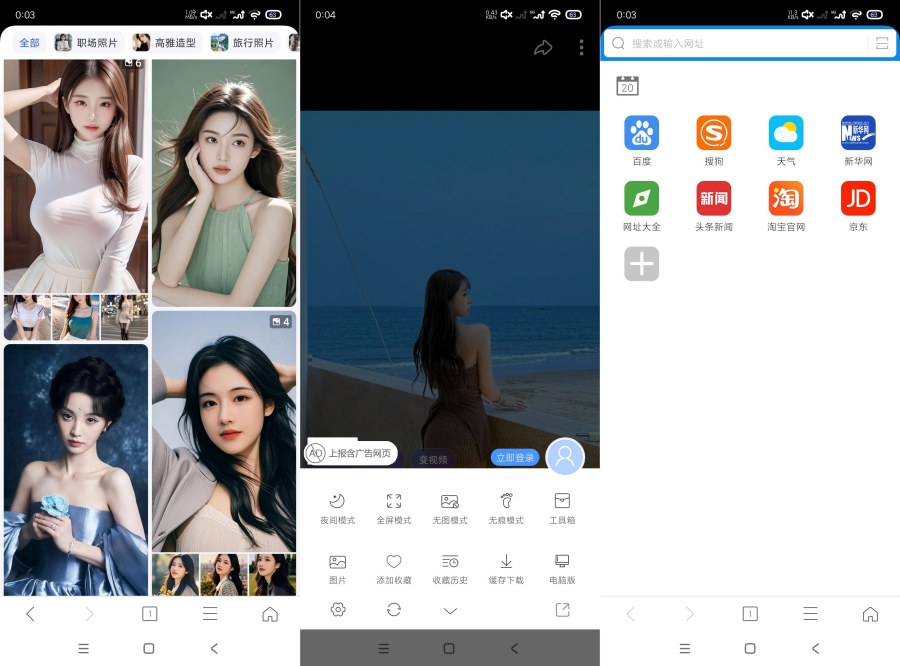Viewport: 900px width, 666px height.
Task: Enable no-image mode (无图模式)
Action: click(450, 508)
